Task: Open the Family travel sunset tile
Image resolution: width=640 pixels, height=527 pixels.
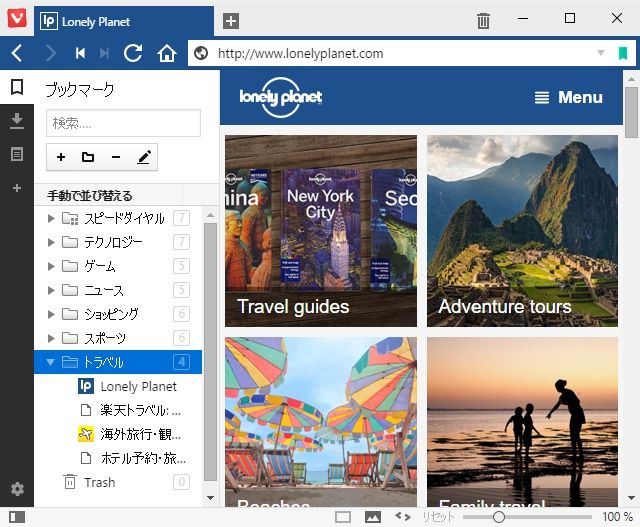Action: pos(522,422)
